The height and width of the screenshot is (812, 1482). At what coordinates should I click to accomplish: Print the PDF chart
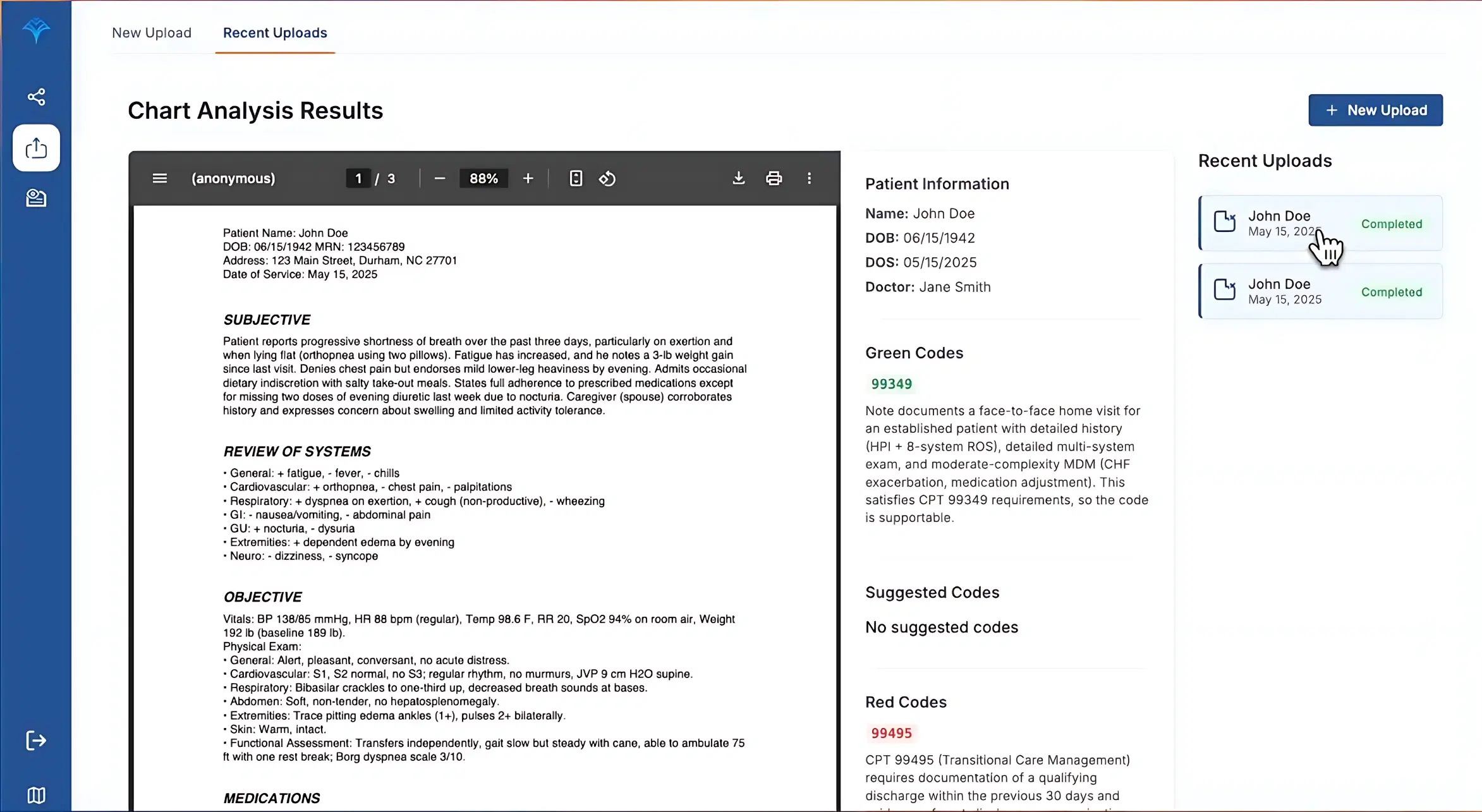[774, 178]
